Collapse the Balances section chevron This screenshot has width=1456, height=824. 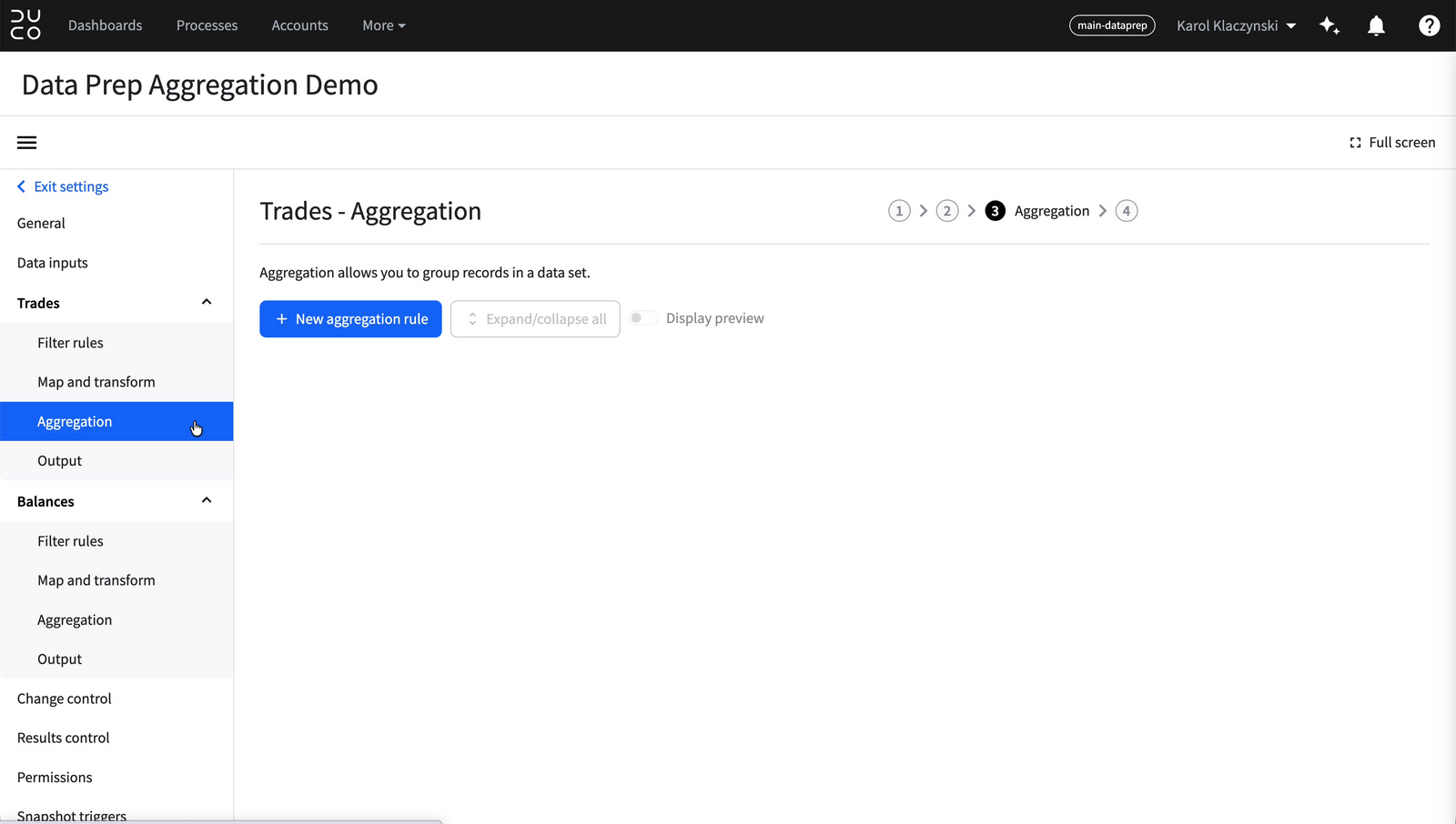coord(207,500)
